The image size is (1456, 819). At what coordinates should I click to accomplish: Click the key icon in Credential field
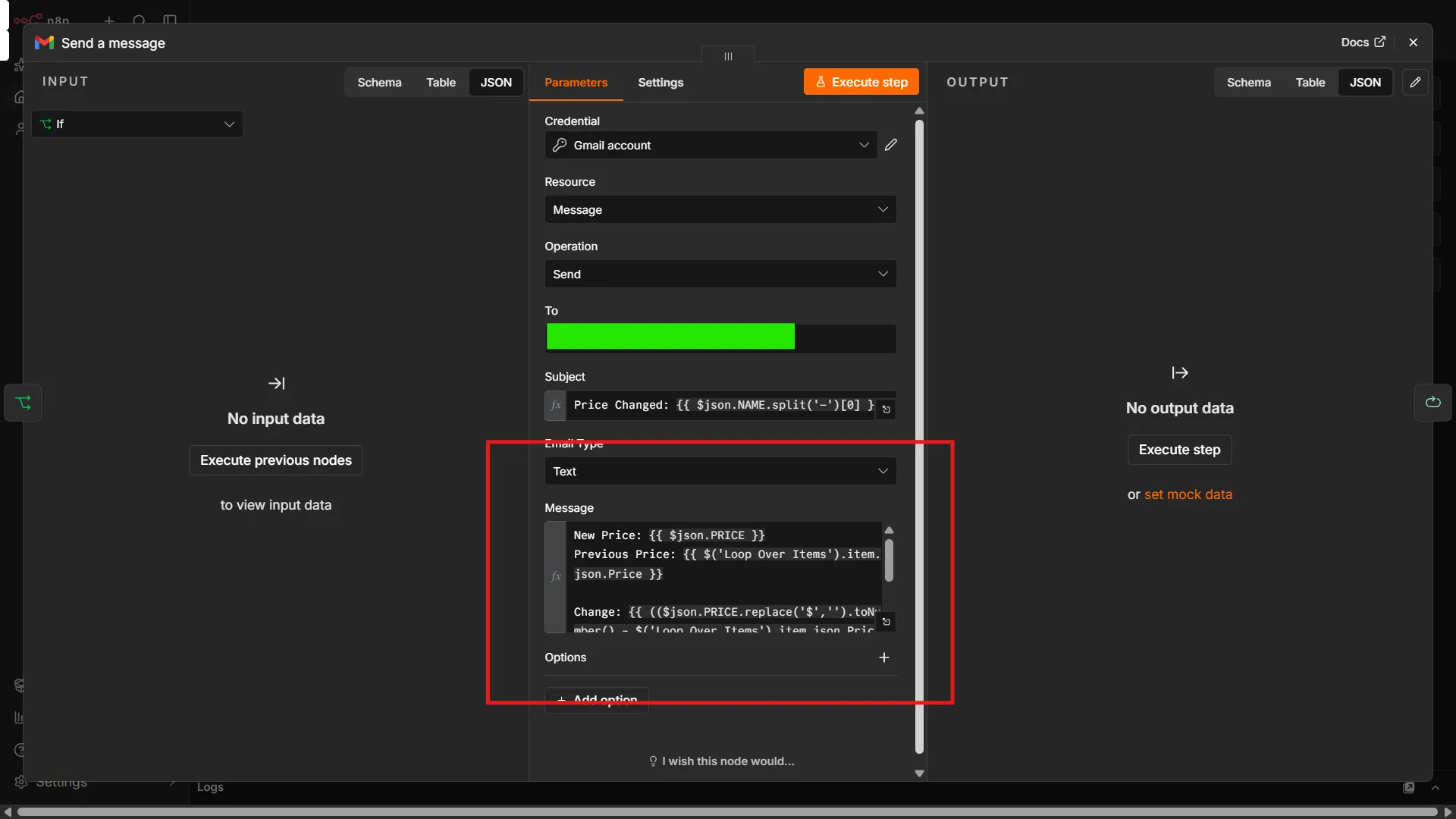560,145
